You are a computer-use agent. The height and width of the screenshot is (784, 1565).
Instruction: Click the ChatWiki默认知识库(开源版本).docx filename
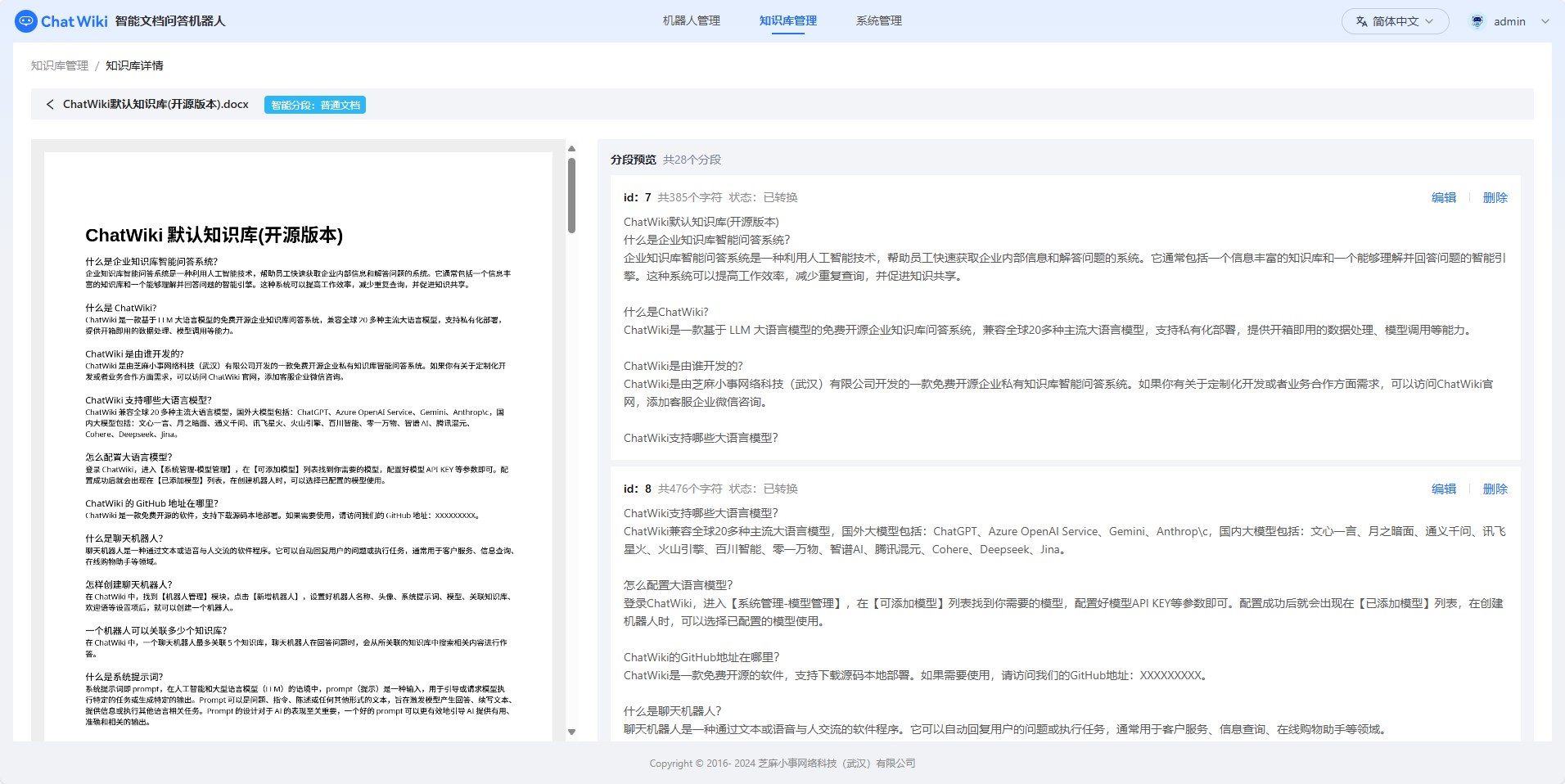(x=156, y=105)
